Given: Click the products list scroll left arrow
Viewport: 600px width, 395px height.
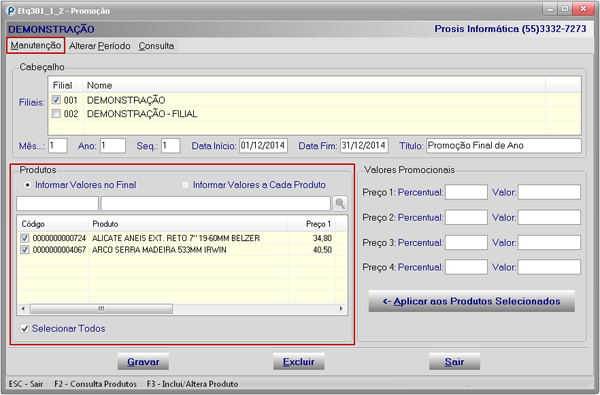Looking at the screenshot, I should [23, 308].
